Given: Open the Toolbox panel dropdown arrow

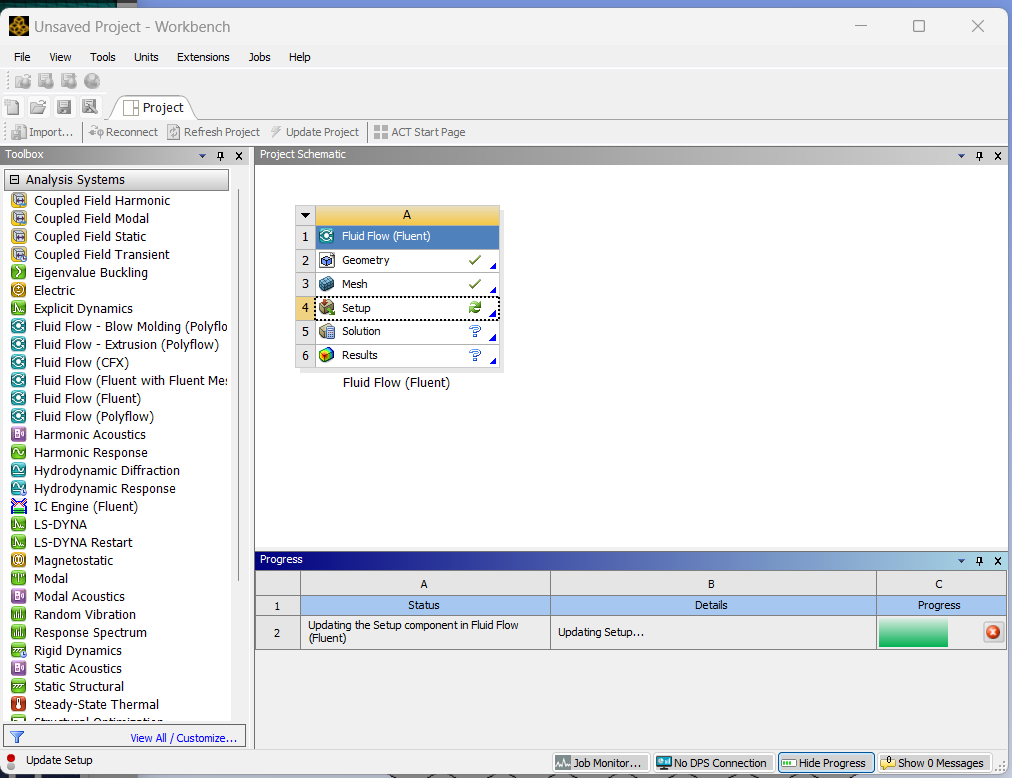Looking at the screenshot, I should (203, 156).
